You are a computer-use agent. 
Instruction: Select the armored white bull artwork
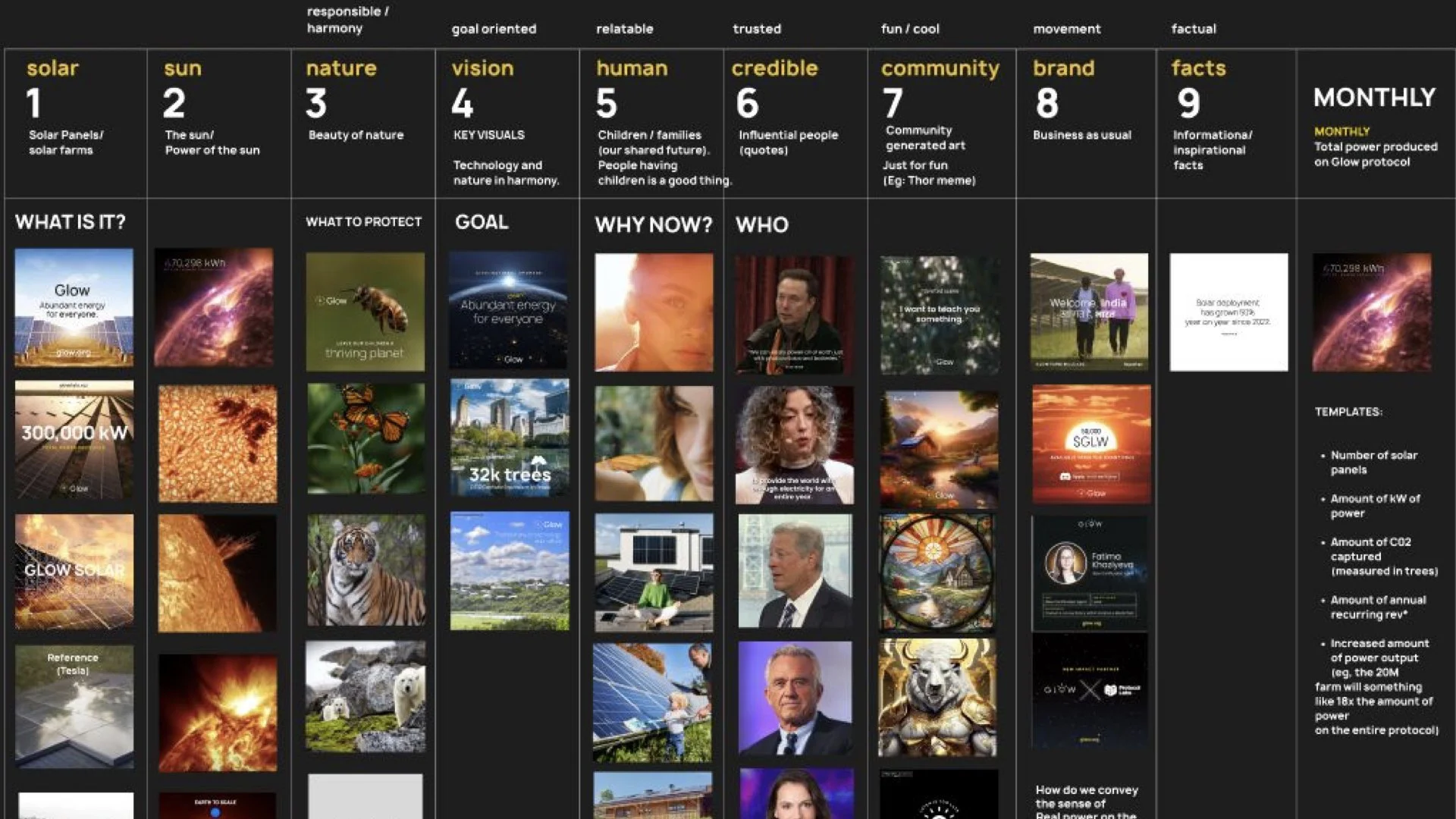[937, 698]
